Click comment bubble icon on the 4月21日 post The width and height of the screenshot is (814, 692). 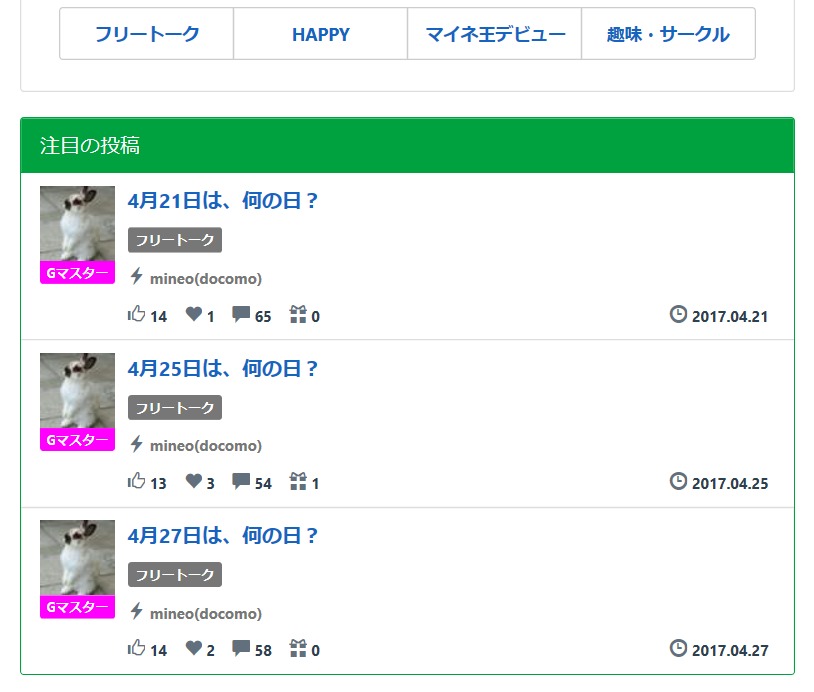[241, 315]
